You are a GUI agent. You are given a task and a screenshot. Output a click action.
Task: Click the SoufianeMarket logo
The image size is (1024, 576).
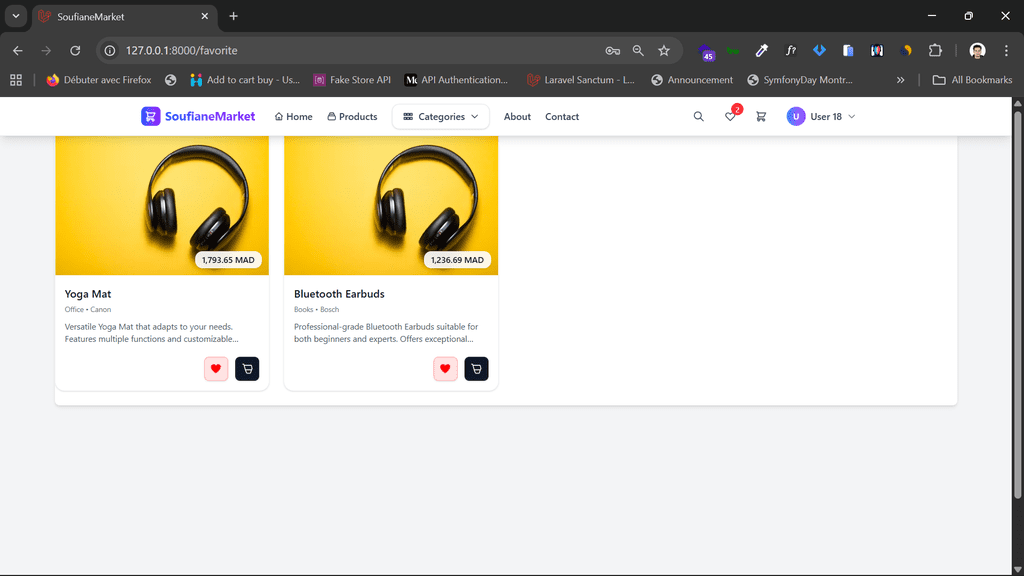coord(198,116)
